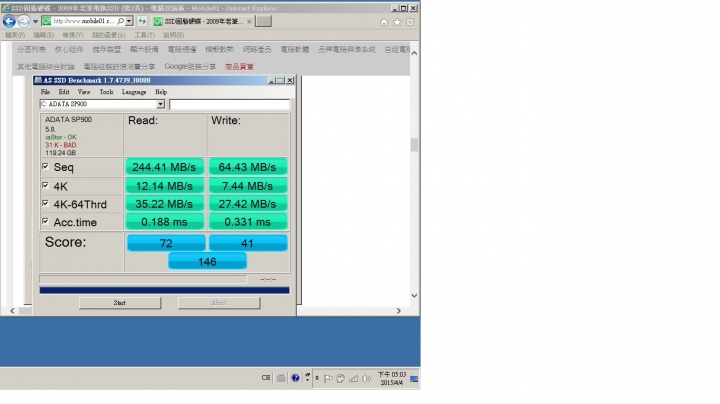This screenshot has width=720, height=404.
Task: Toggle the 4K-64Thrd test checkbox
Action: pyautogui.click(x=45, y=203)
